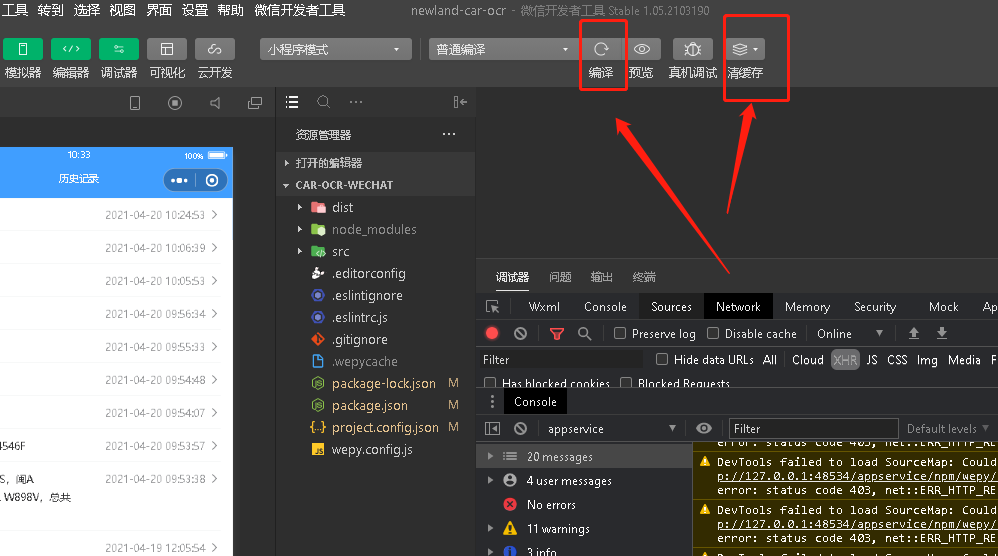Screen dimensions: 998x556
Task: Enable Disable cache checkbox
Action: click(713, 333)
